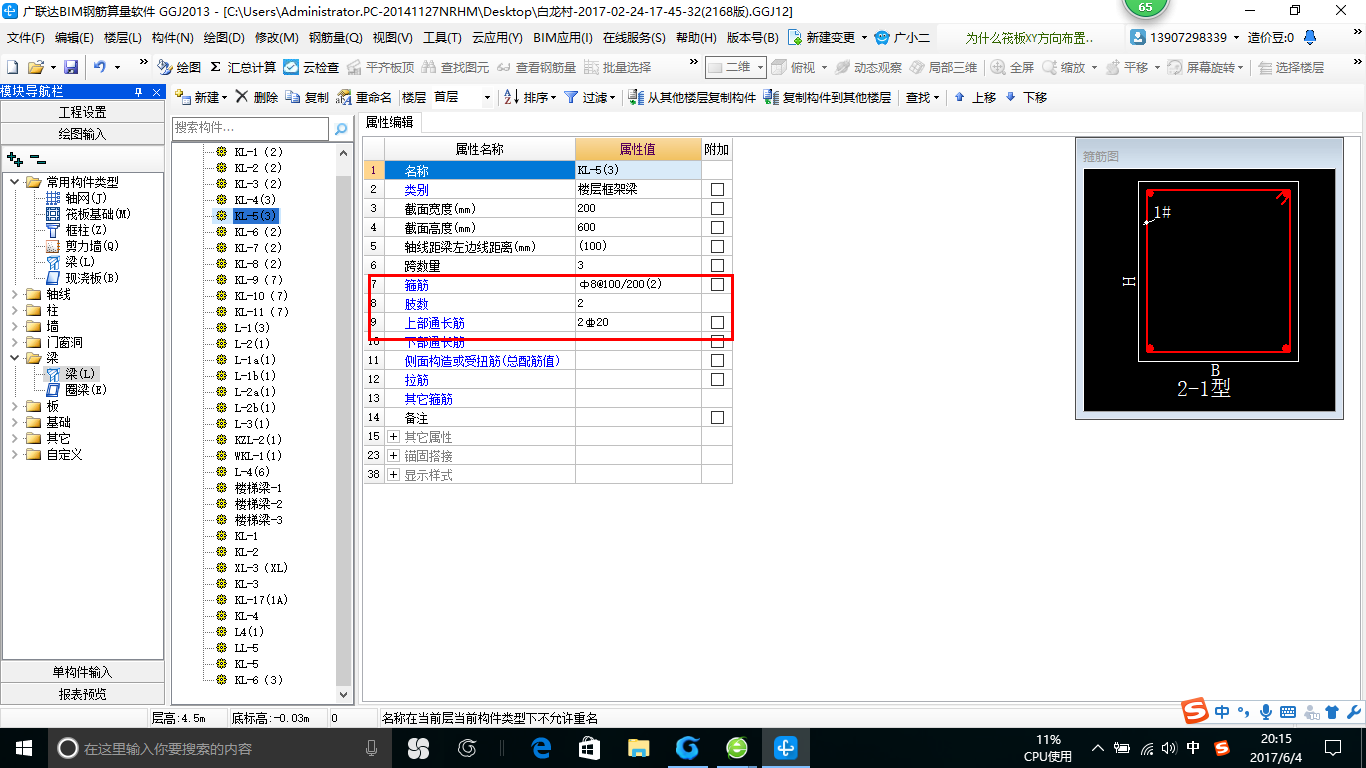Screen dimensions: 1366x768
Task: Tick 附加 checkbox for 截面高度 row
Action: coord(717,227)
